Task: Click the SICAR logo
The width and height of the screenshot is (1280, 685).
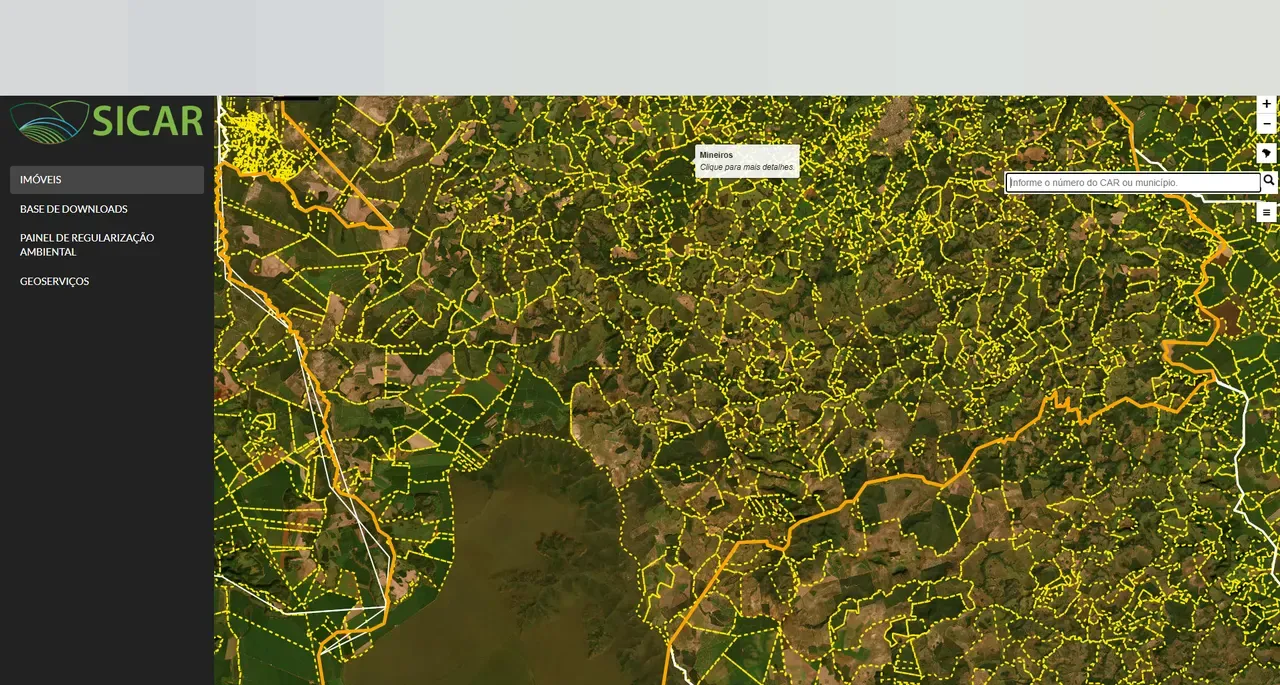Action: click(x=107, y=121)
